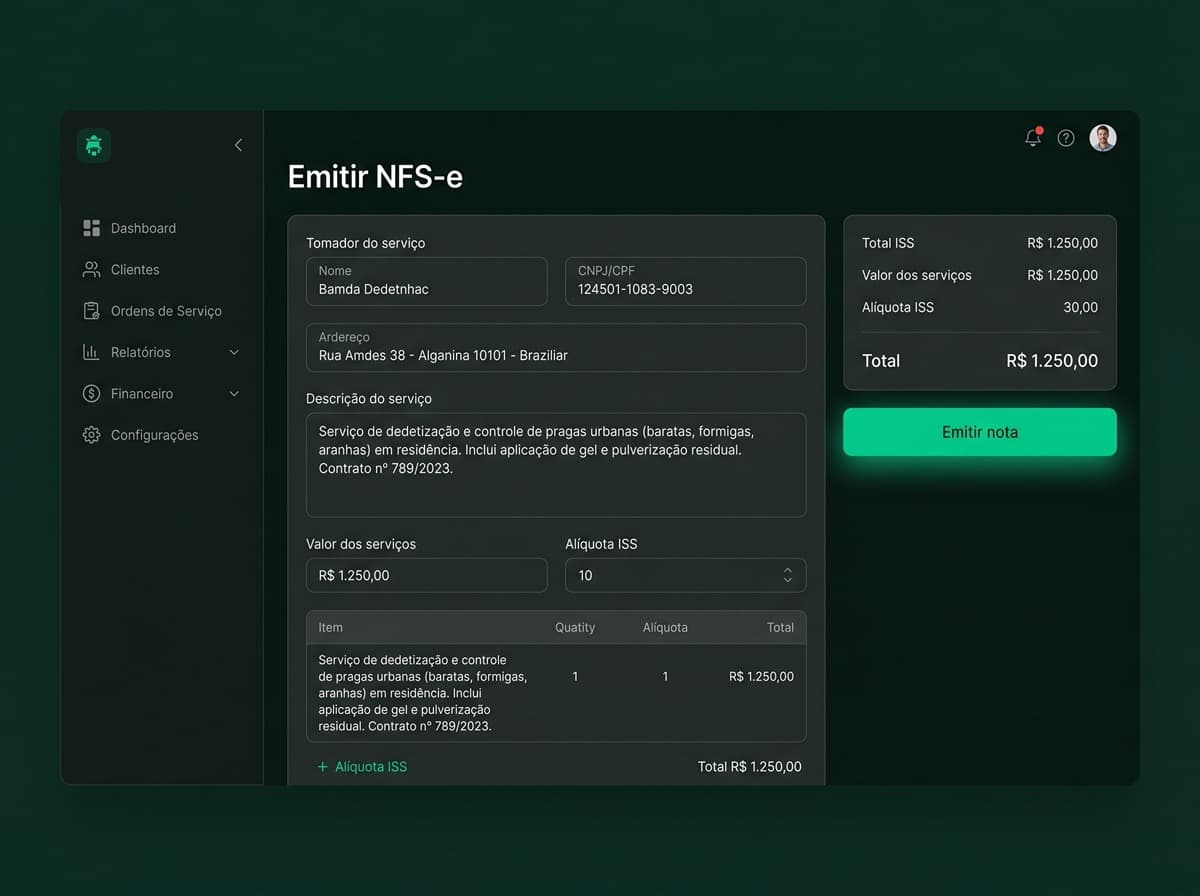Screen dimensions: 1200x896
Task: Click the summary Valor dos serviços row
Action: (x=980, y=275)
